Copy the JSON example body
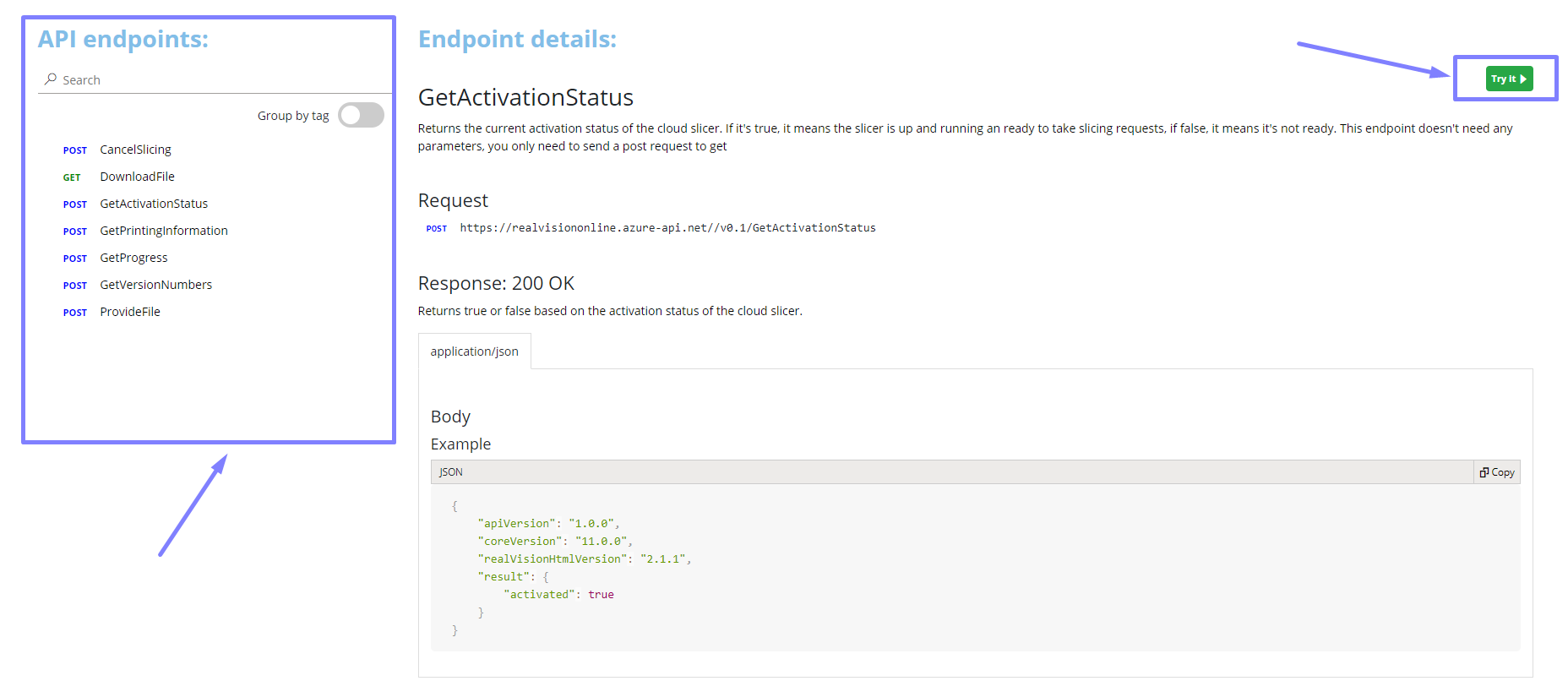The height and width of the screenshot is (681, 1568). tap(1497, 472)
